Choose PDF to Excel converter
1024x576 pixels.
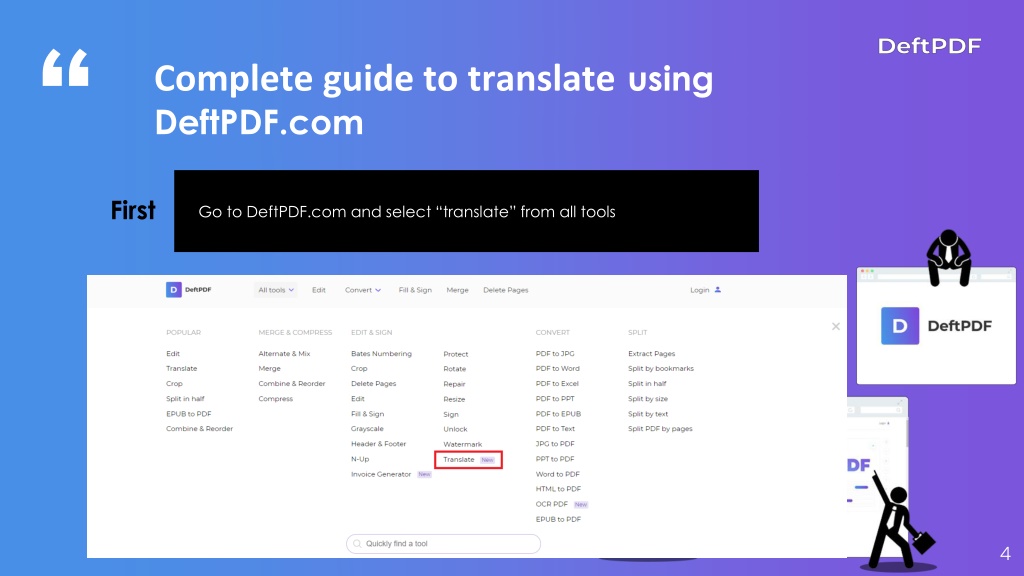(557, 383)
